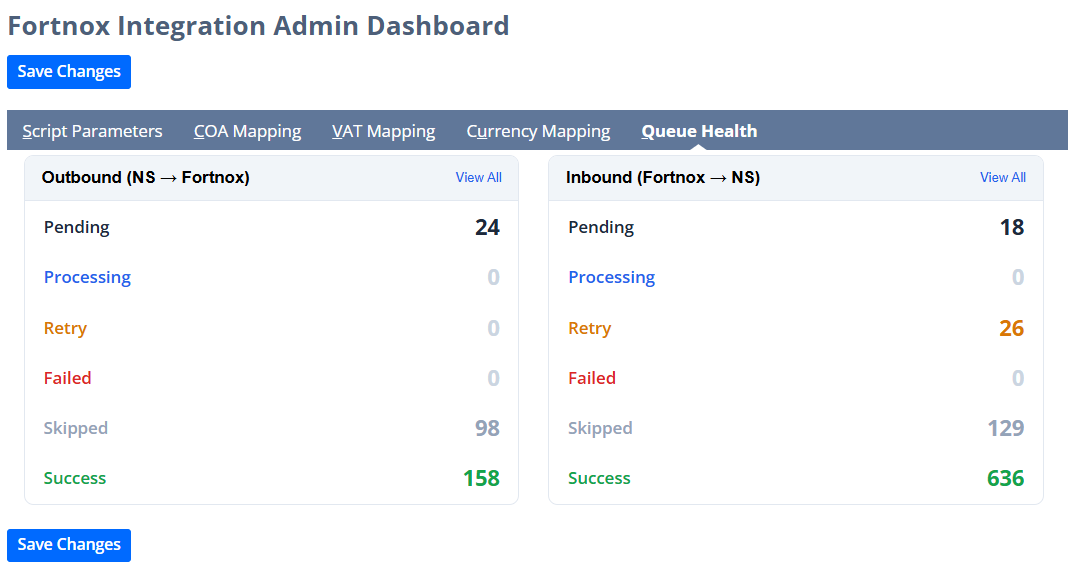
Task: Click the Outbound (NS → Fortnox) header
Action: tap(146, 177)
